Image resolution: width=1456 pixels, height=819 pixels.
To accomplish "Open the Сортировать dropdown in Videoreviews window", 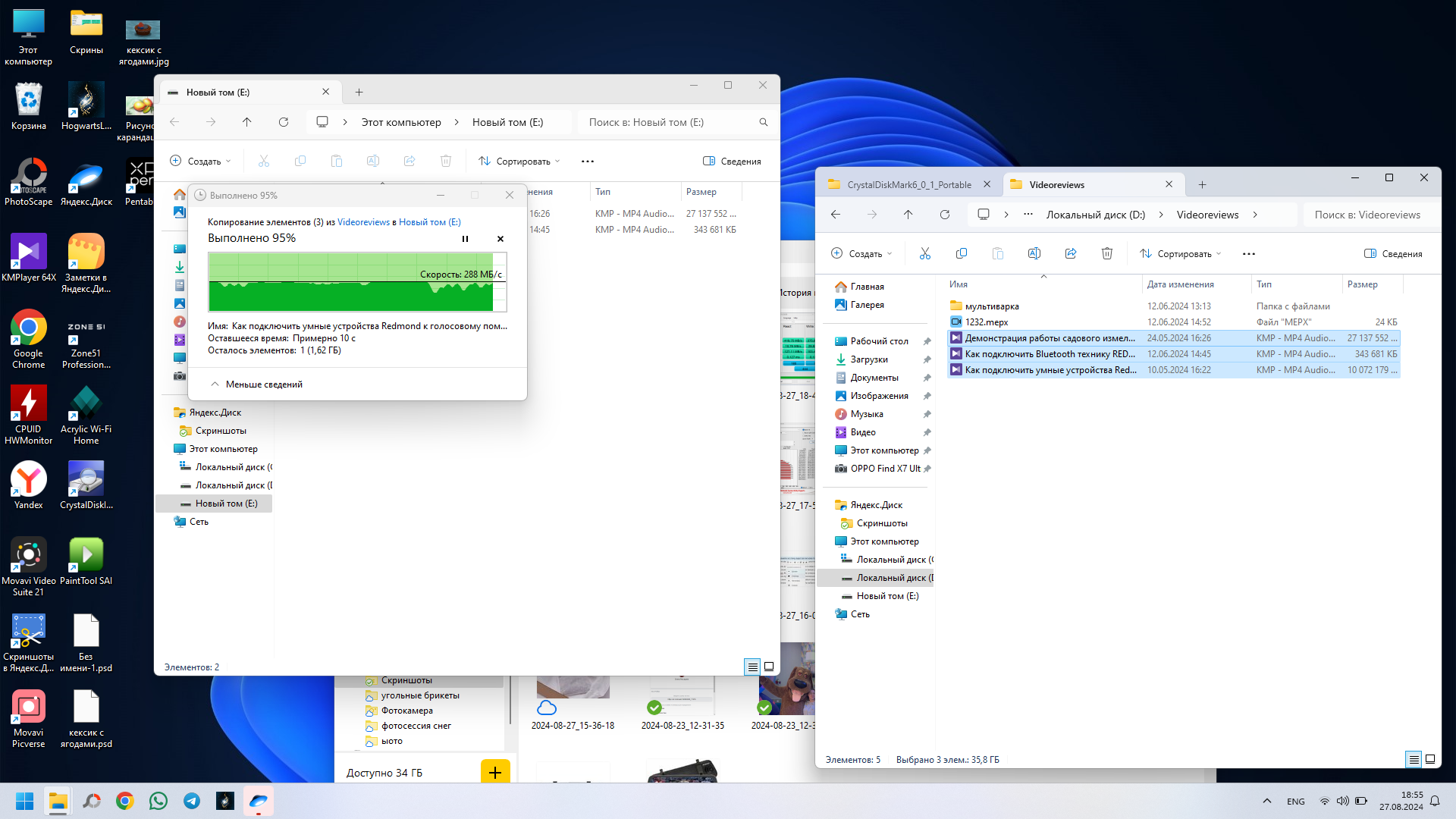I will tap(1181, 254).
